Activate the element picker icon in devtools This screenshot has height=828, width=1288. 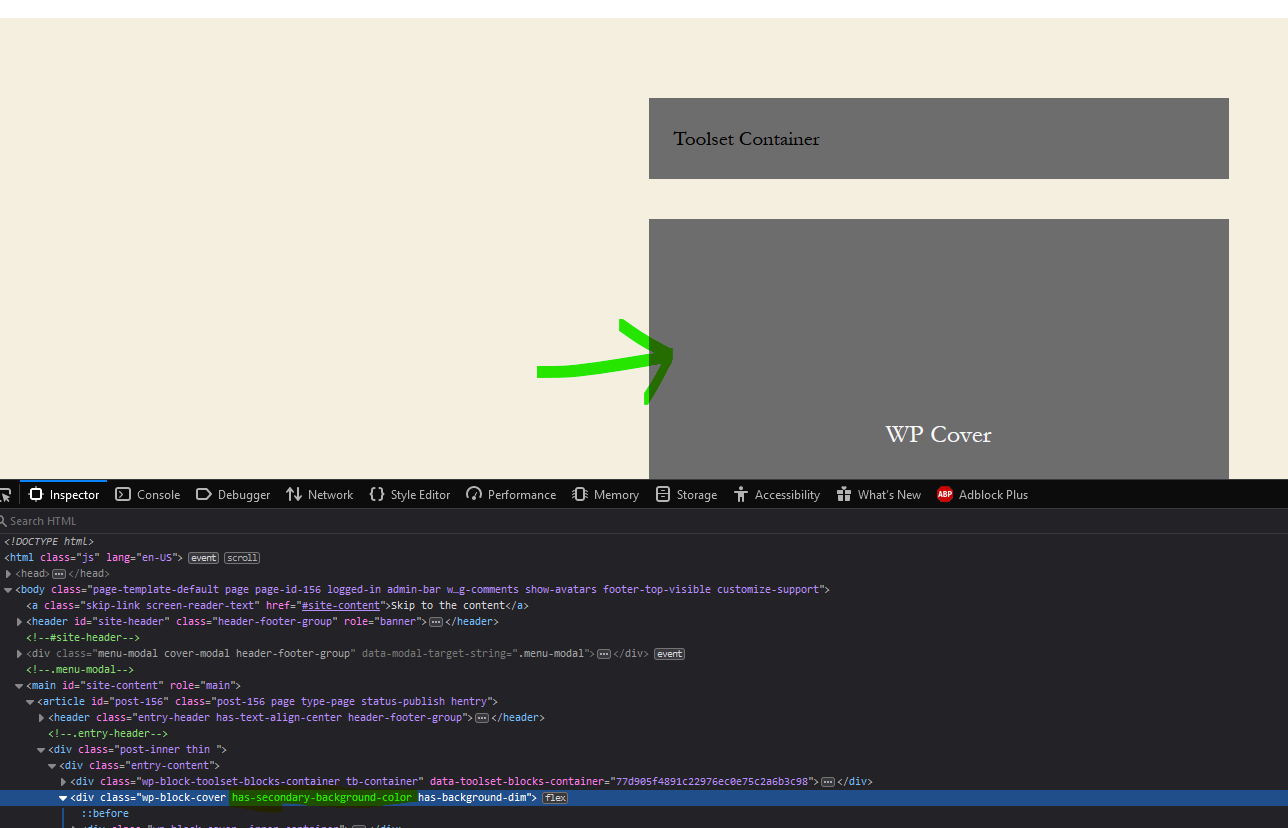tap(6, 495)
